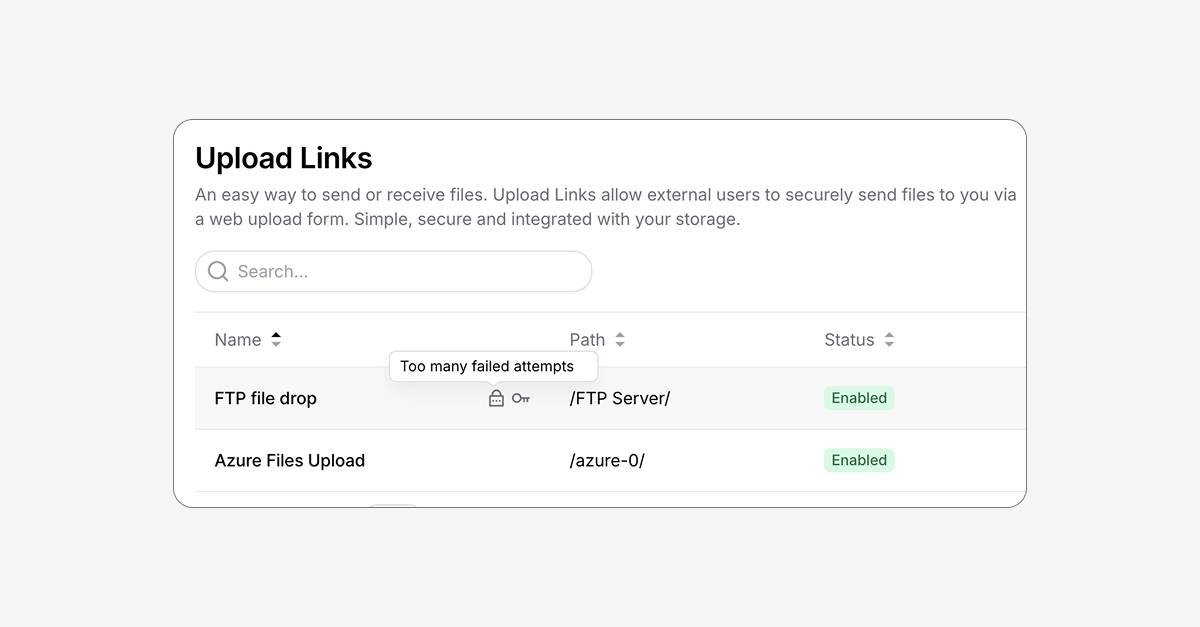
Task: Sort entries using the Path column arrows
Action: point(620,339)
